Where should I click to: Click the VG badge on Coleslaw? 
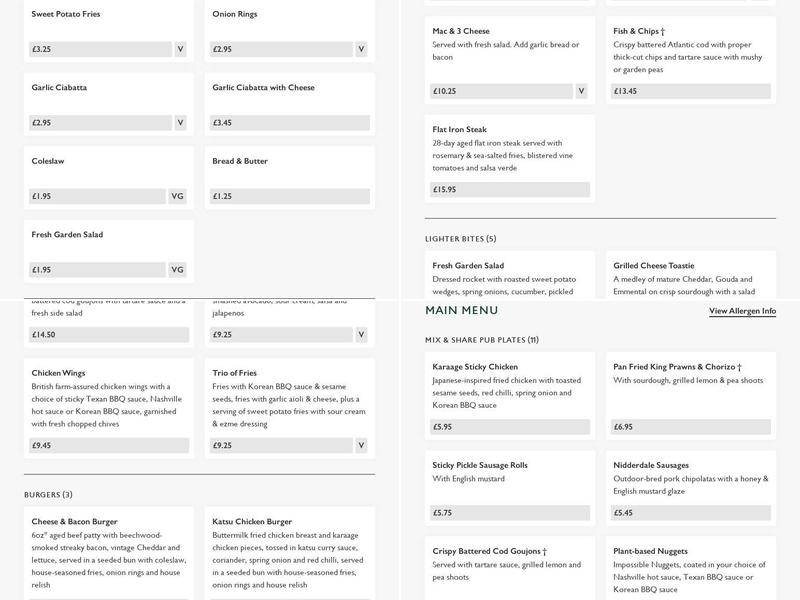[177, 196]
